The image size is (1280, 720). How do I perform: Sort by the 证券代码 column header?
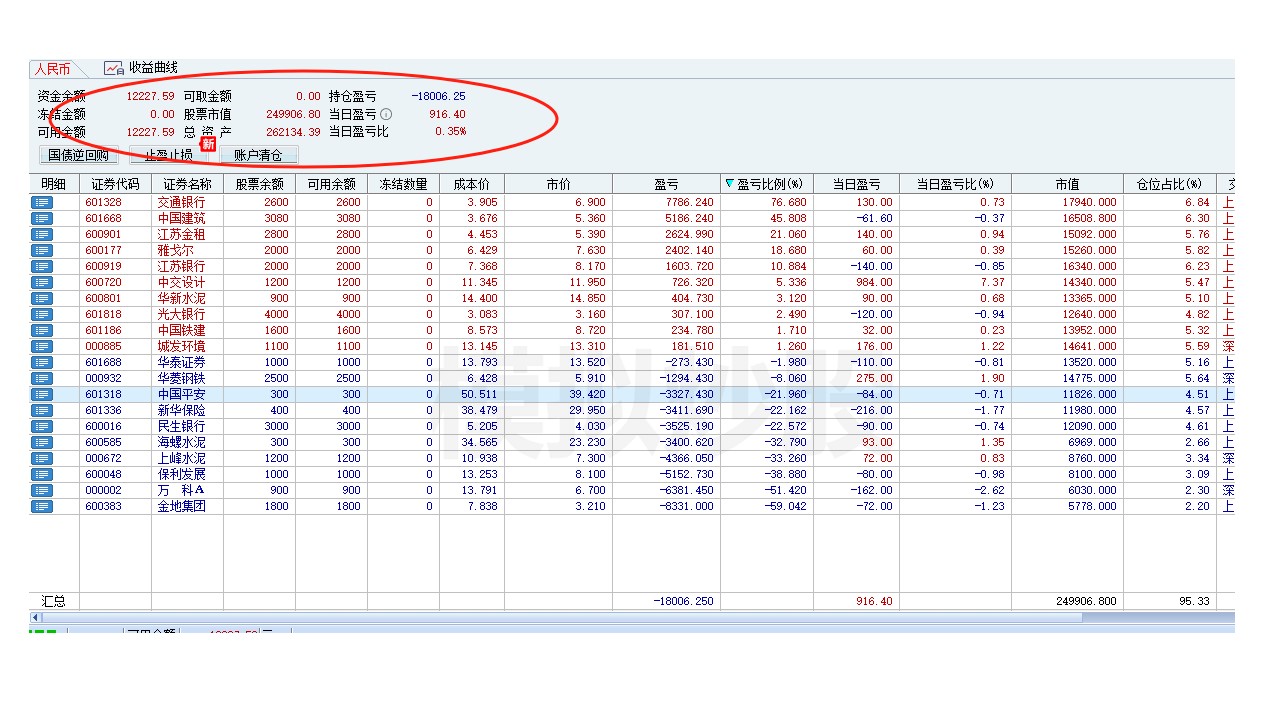coord(115,184)
